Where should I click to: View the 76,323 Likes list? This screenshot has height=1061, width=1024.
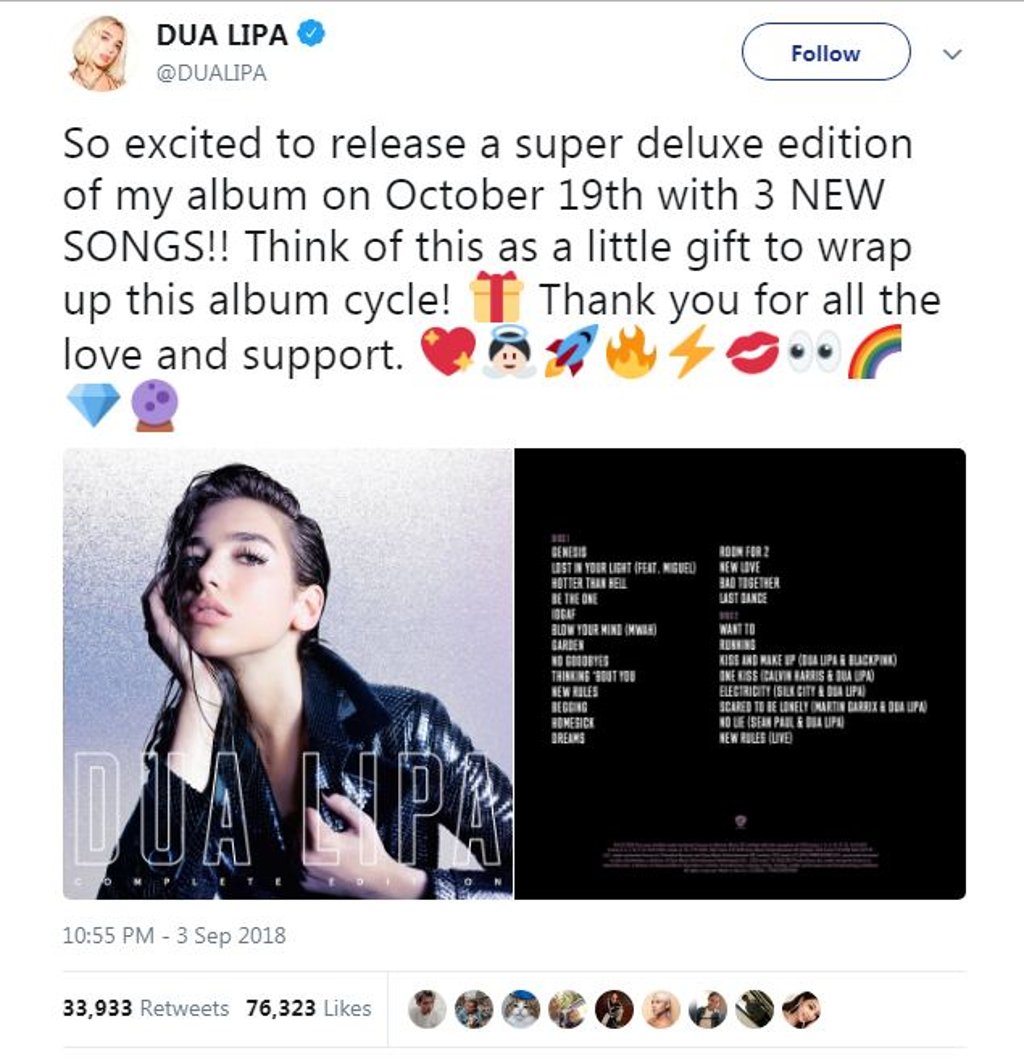click(309, 1008)
